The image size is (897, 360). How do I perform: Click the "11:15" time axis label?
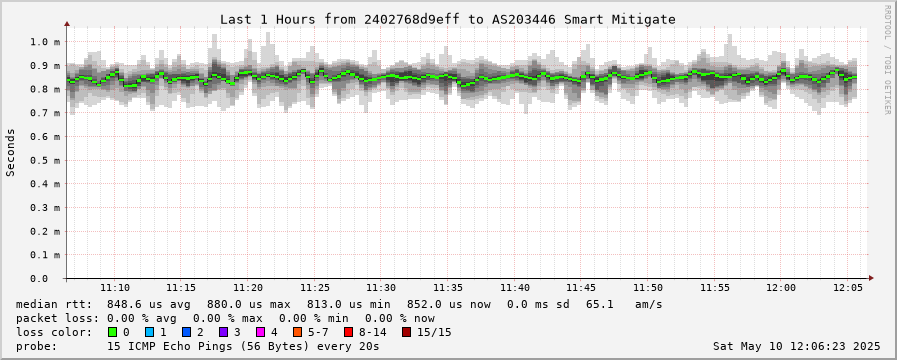(x=182, y=288)
